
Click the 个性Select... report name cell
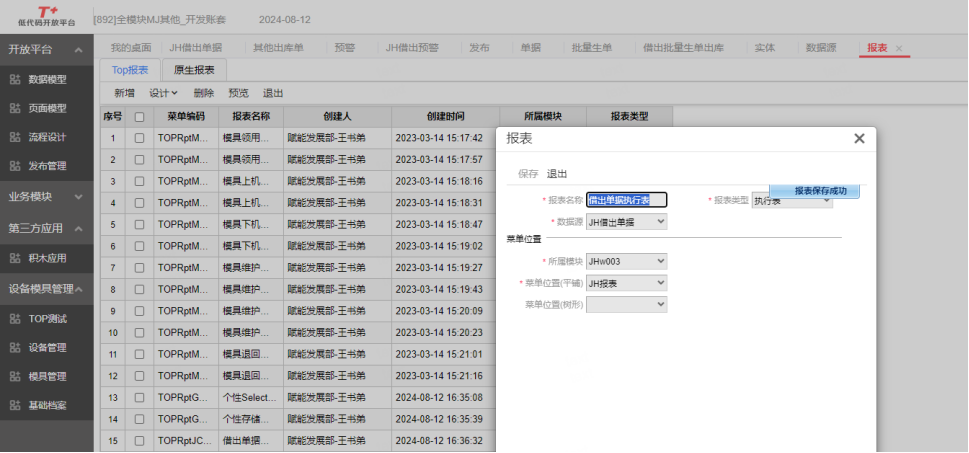[251, 397]
